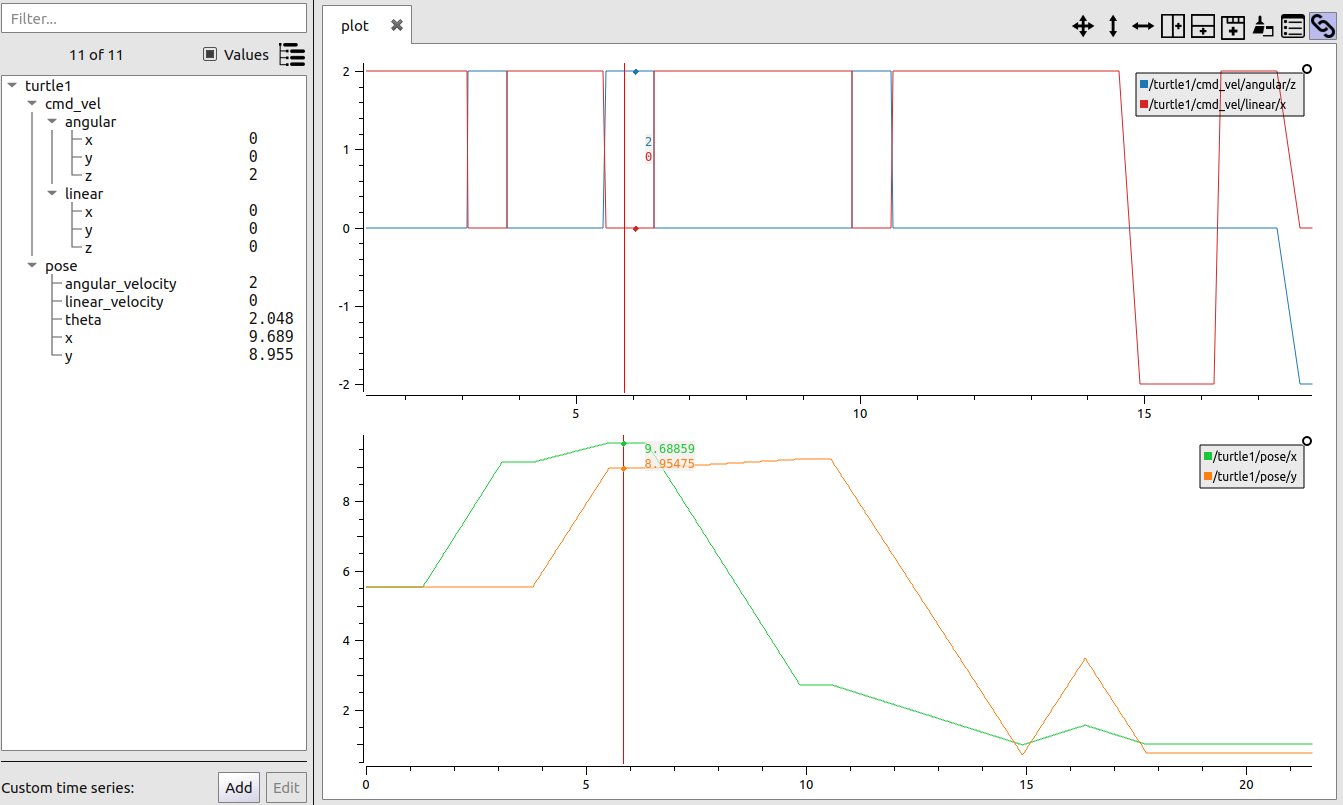Image resolution: width=1343 pixels, height=805 pixels.
Task: Click the 8.95475 tracker value label
Action: [669, 464]
